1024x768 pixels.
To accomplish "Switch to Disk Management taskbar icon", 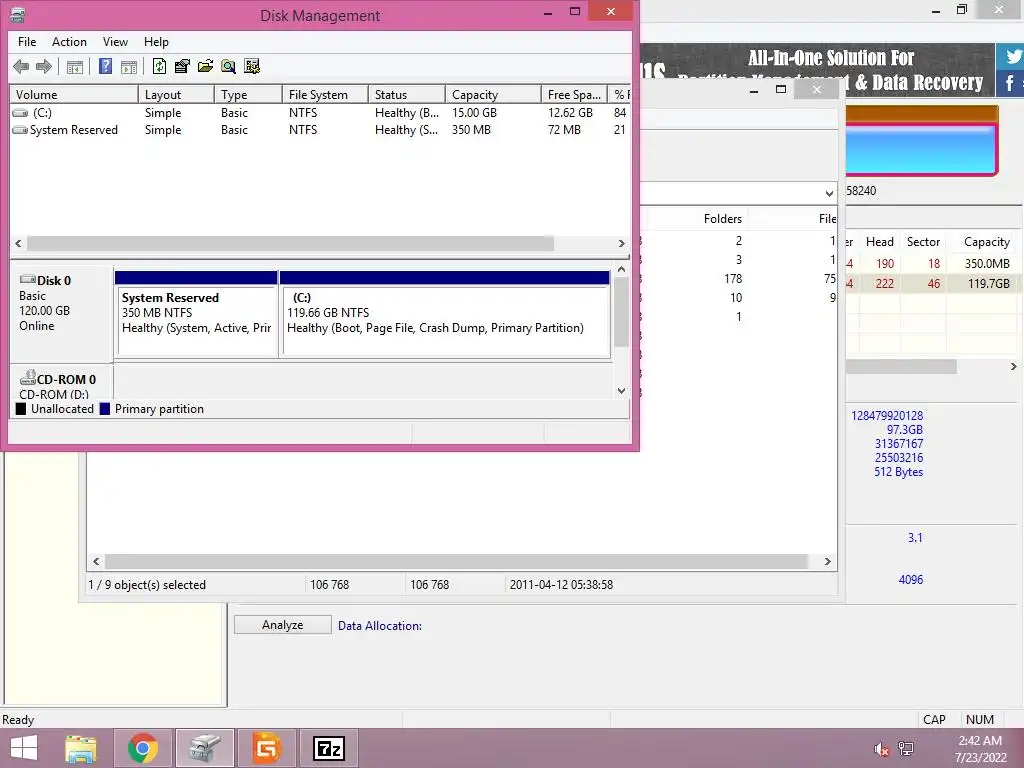I will click(205, 748).
